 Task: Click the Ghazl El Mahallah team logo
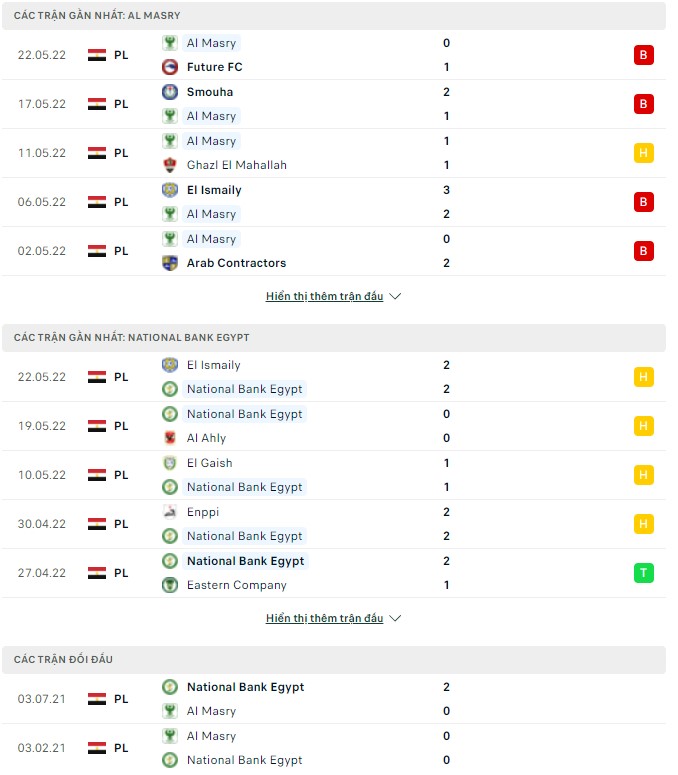click(170, 165)
